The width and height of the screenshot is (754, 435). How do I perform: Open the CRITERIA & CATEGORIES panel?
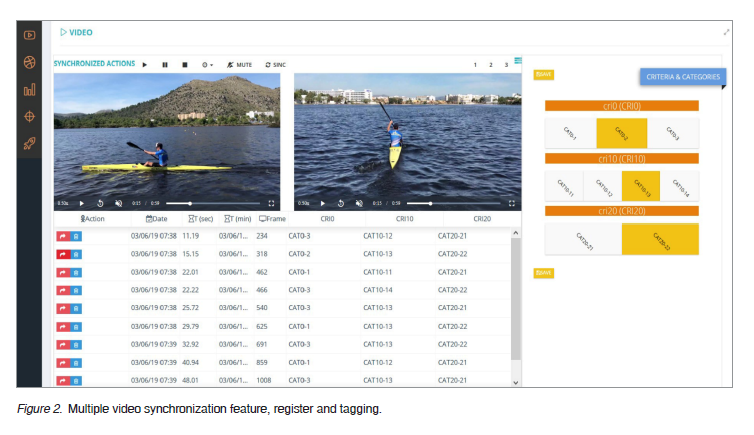tap(682, 77)
